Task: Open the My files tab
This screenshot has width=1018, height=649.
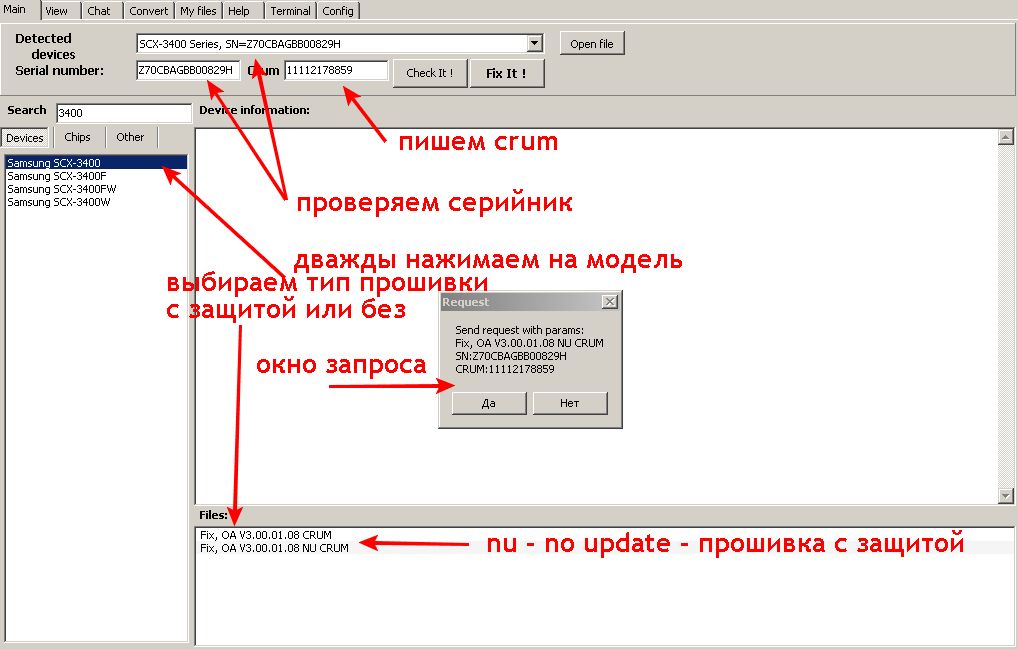Action: 198,11
